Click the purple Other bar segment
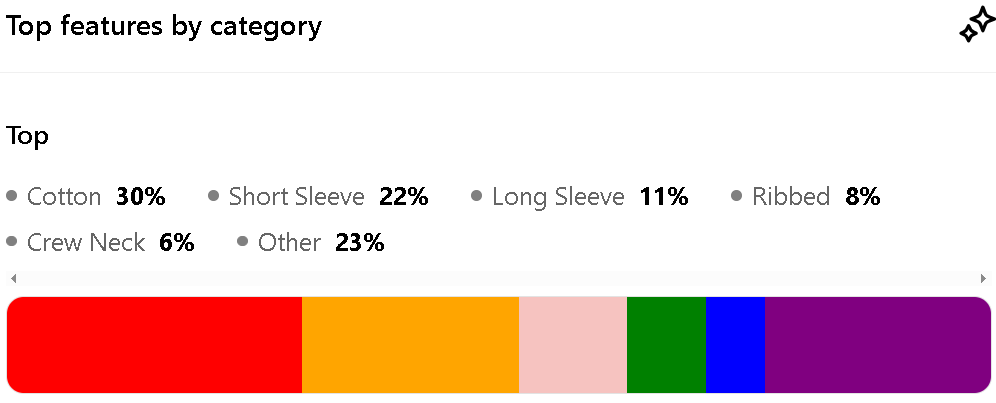Viewport: 996px width, 403px height. pos(877,345)
